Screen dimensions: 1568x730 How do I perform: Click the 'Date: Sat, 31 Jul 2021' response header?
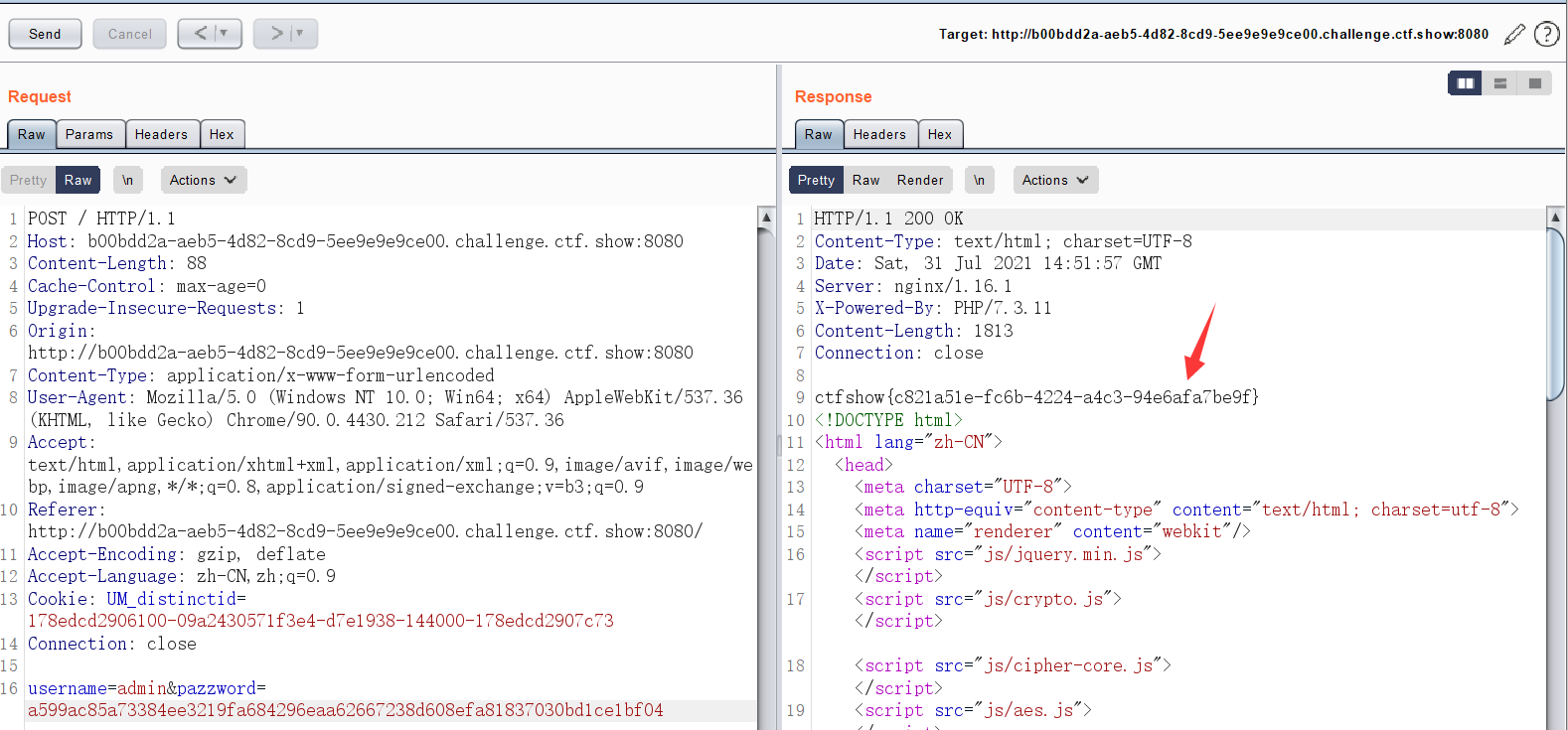[x=988, y=263]
